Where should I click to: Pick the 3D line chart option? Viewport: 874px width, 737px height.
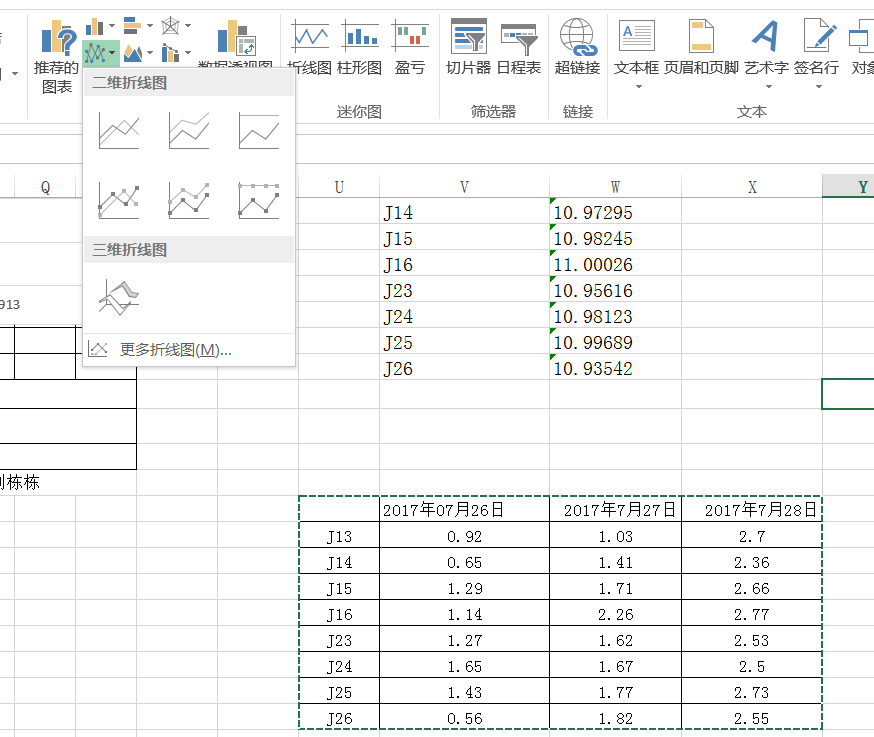(x=119, y=296)
